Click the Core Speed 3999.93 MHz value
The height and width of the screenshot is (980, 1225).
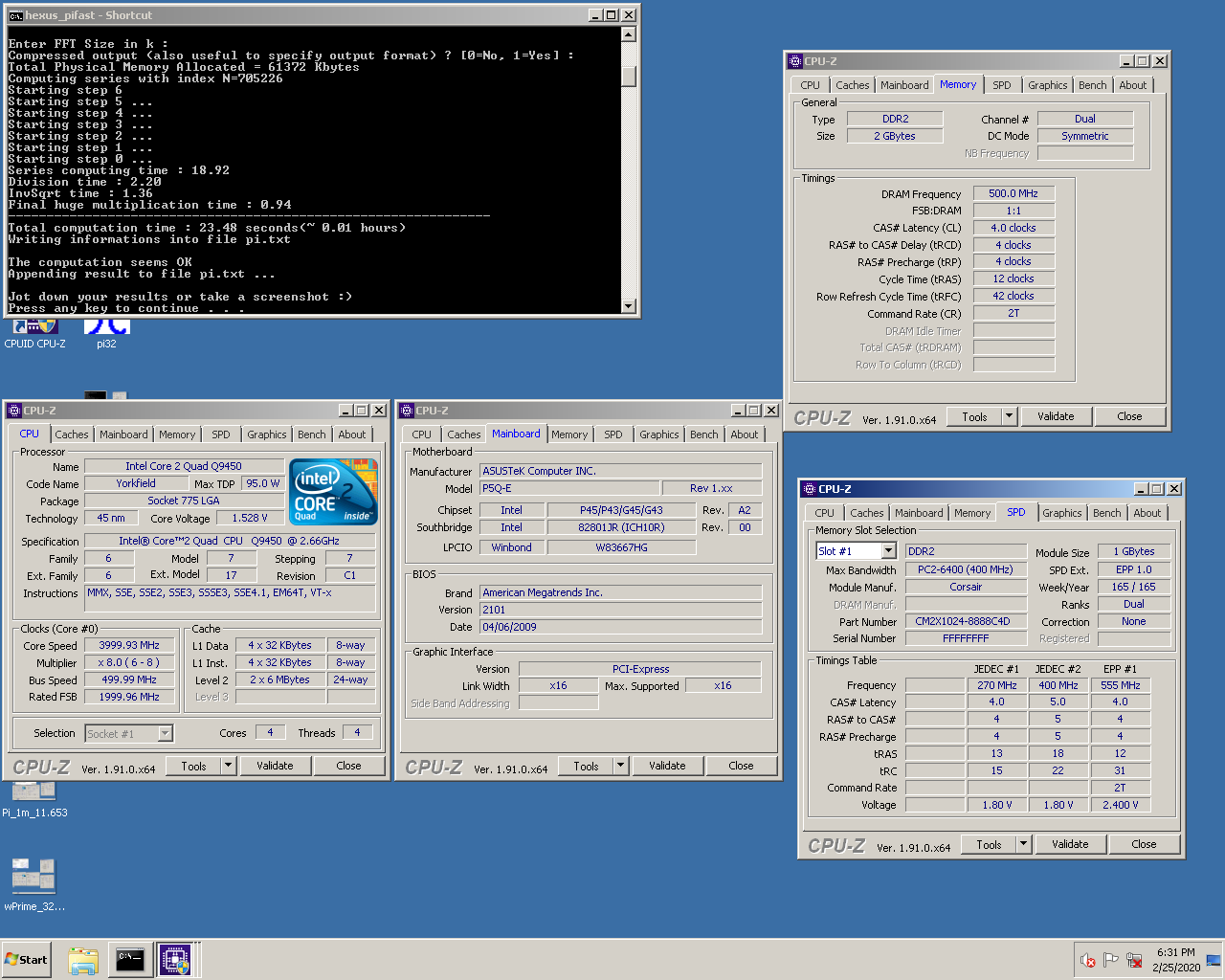pyautogui.click(x=129, y=645)
